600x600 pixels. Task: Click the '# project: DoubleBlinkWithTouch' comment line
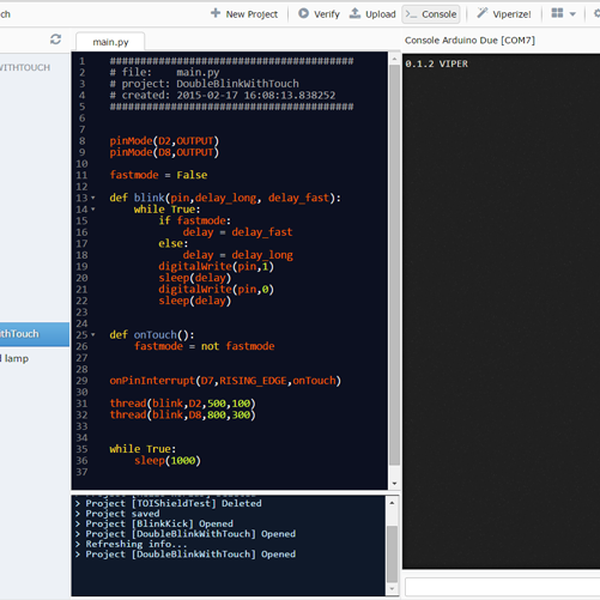click(x=204, y=84)
